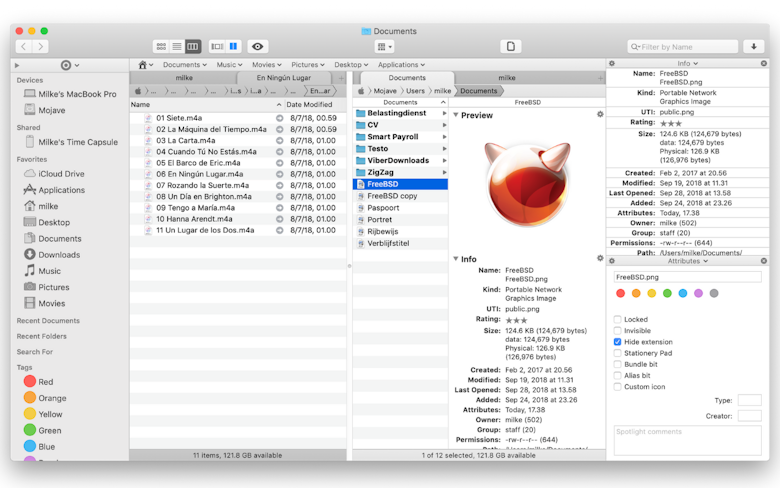Click the eye preview icon
Image resolution: width=780 pixels, height=488 pixels.
(x=257, y=47)
